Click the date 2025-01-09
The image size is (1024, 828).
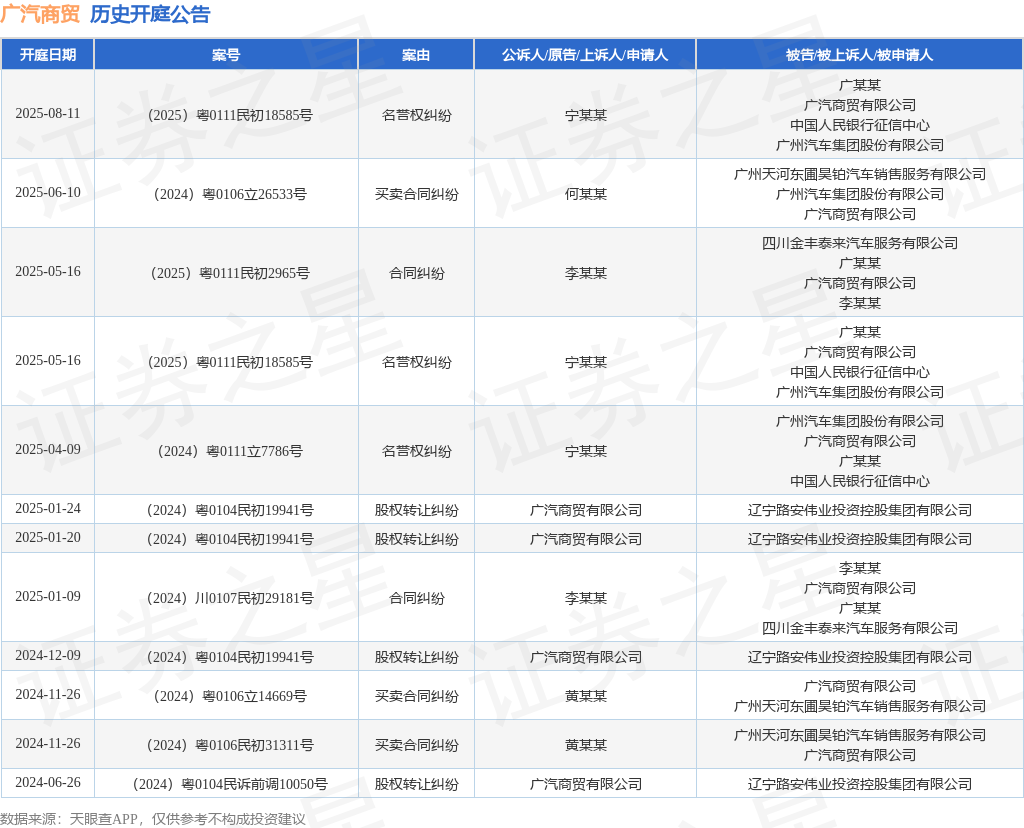tap(48, 597)
